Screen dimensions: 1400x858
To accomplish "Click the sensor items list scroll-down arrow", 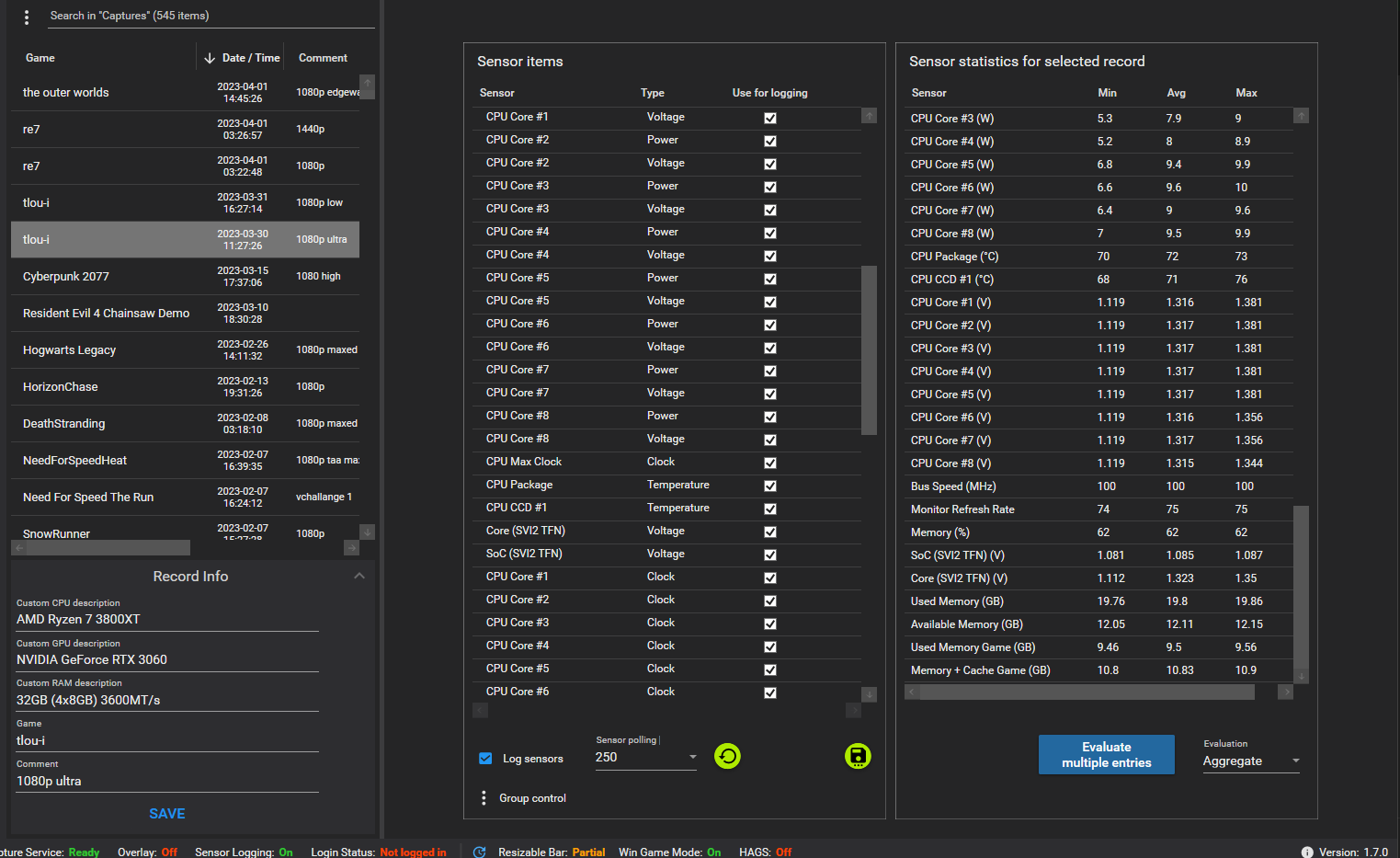I will tap(869, 694).
